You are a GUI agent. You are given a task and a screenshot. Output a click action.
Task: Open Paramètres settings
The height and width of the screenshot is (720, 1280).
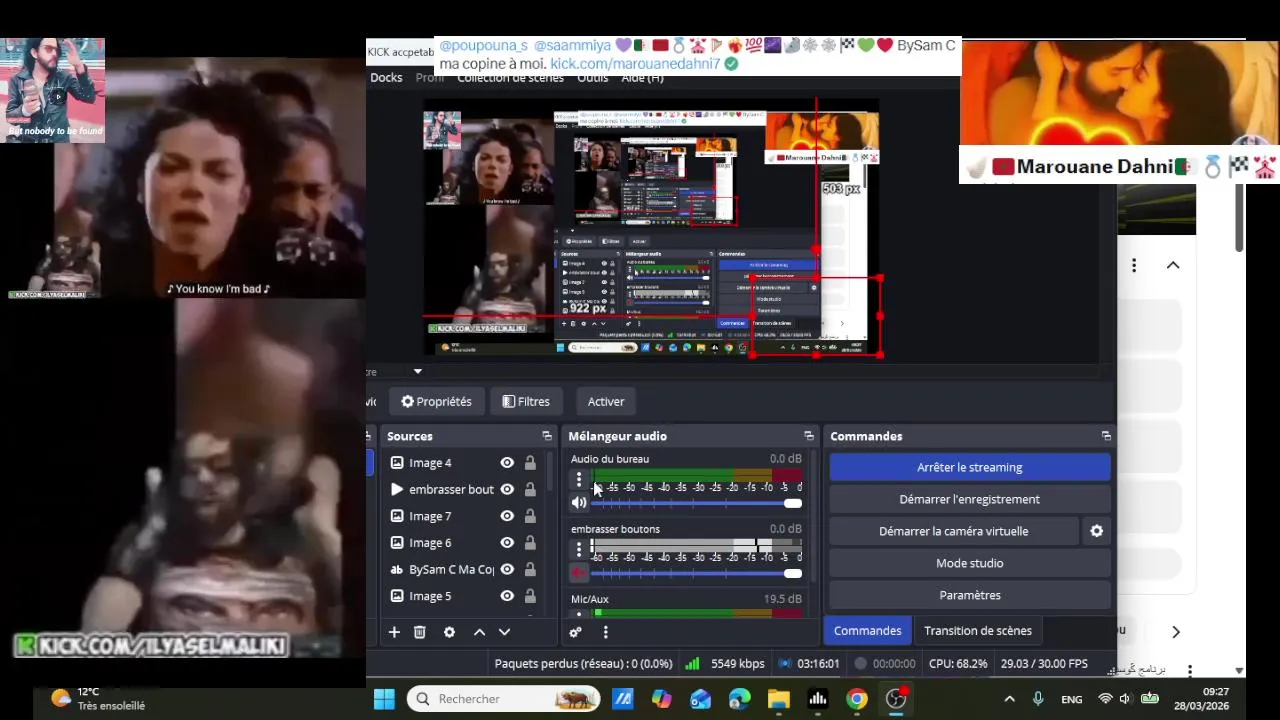coord(970,595)
